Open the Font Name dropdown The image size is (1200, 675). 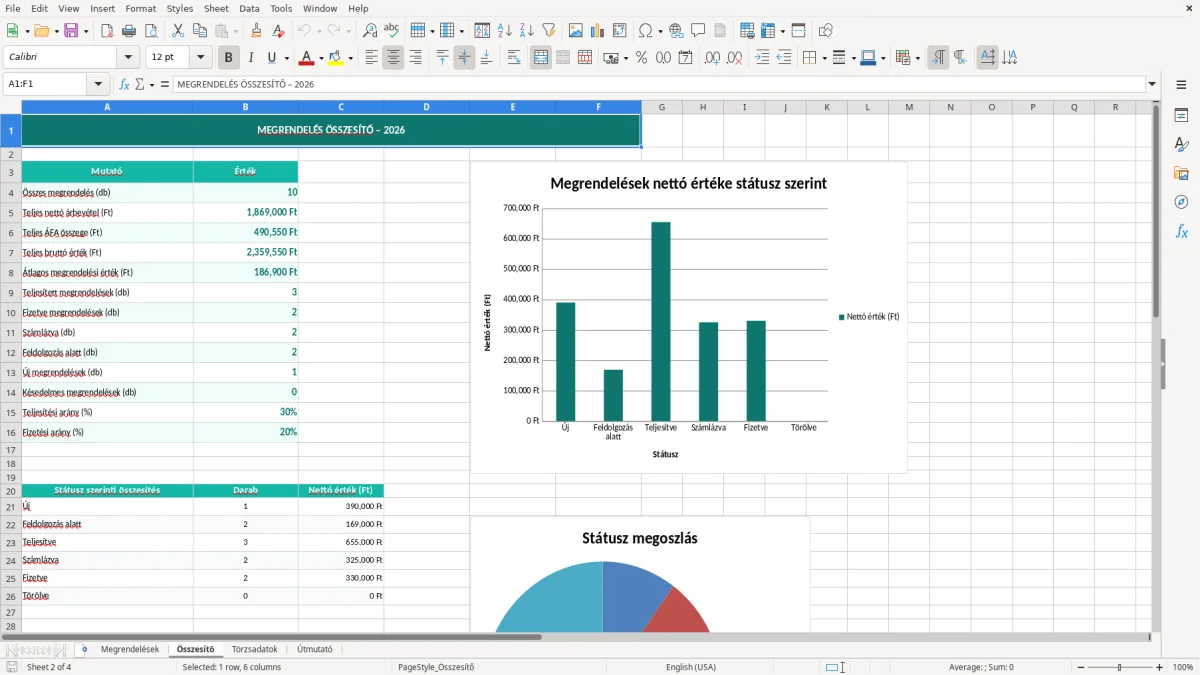pos(127,58)
